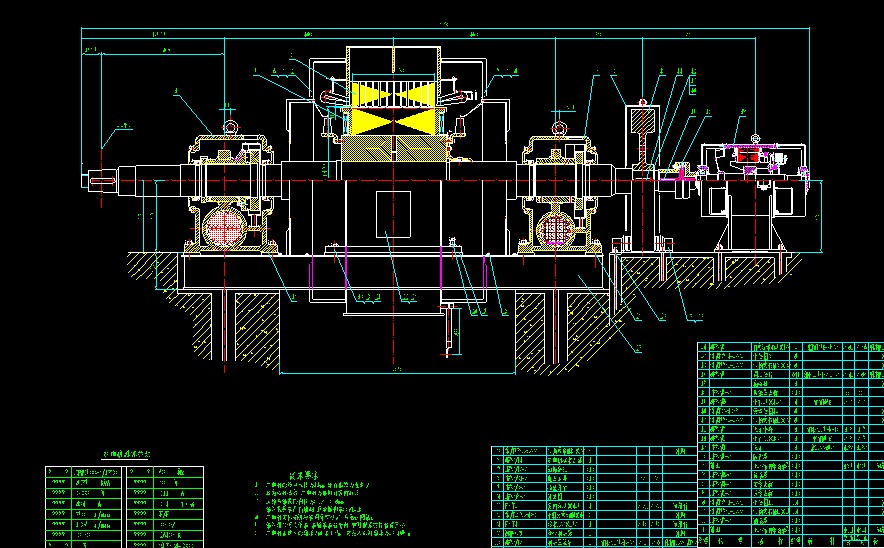Select the magenta coupling on the right shaft
This screenshot has width=884, height=548.
tap(683, 174)
